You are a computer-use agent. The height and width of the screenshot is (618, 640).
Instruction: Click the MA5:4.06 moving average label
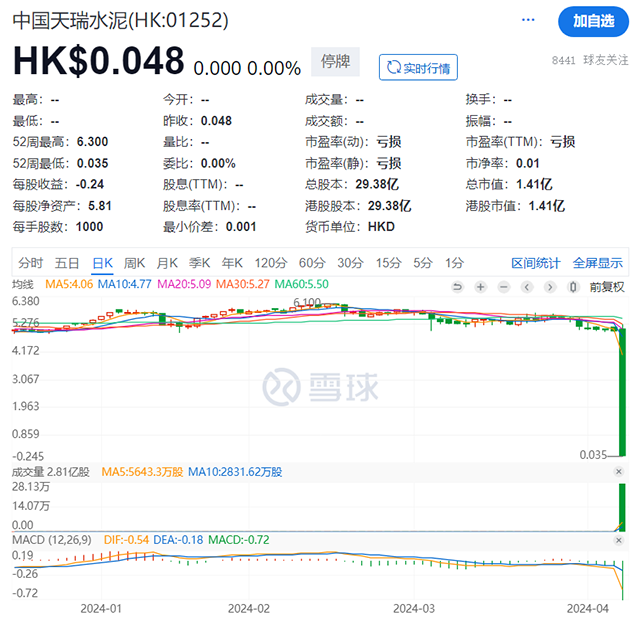click(x=69, y=284)
